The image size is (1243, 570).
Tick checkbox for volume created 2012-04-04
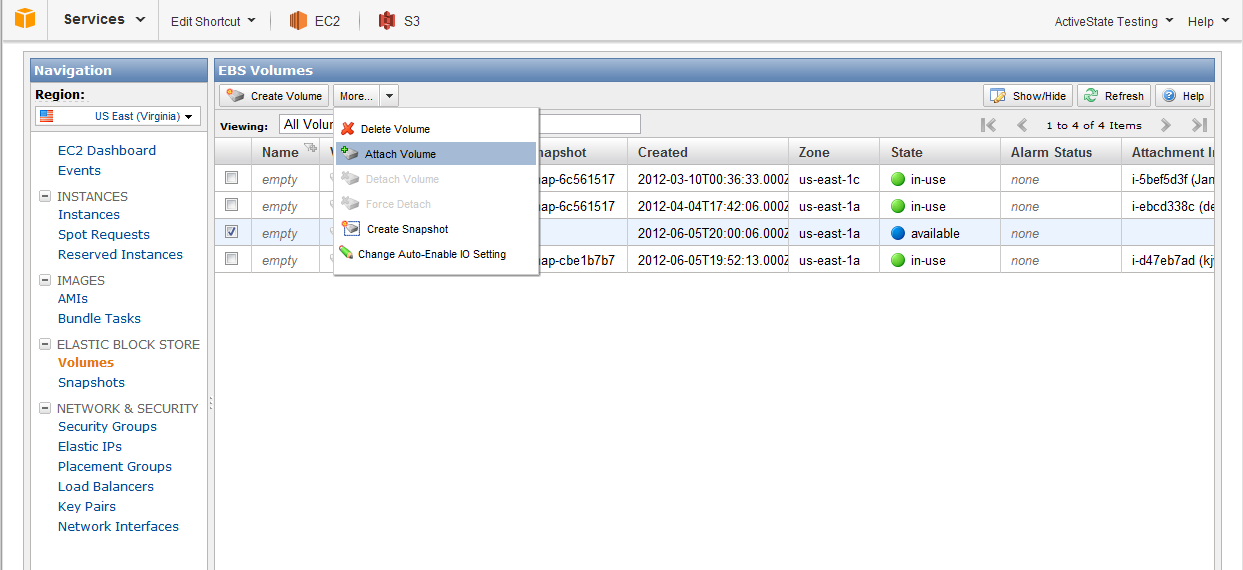232,205
